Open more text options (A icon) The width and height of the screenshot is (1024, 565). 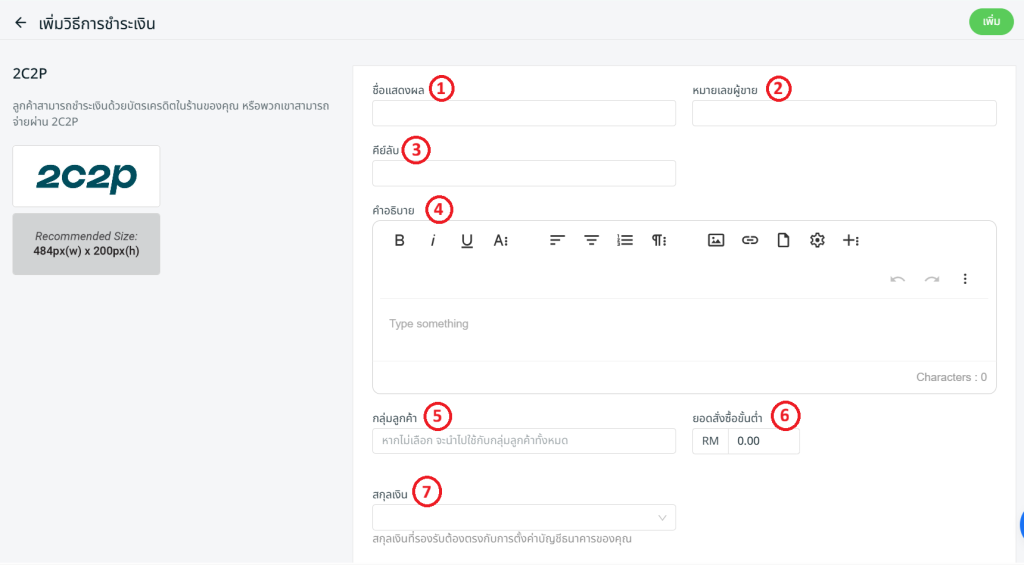click(501, 240)
